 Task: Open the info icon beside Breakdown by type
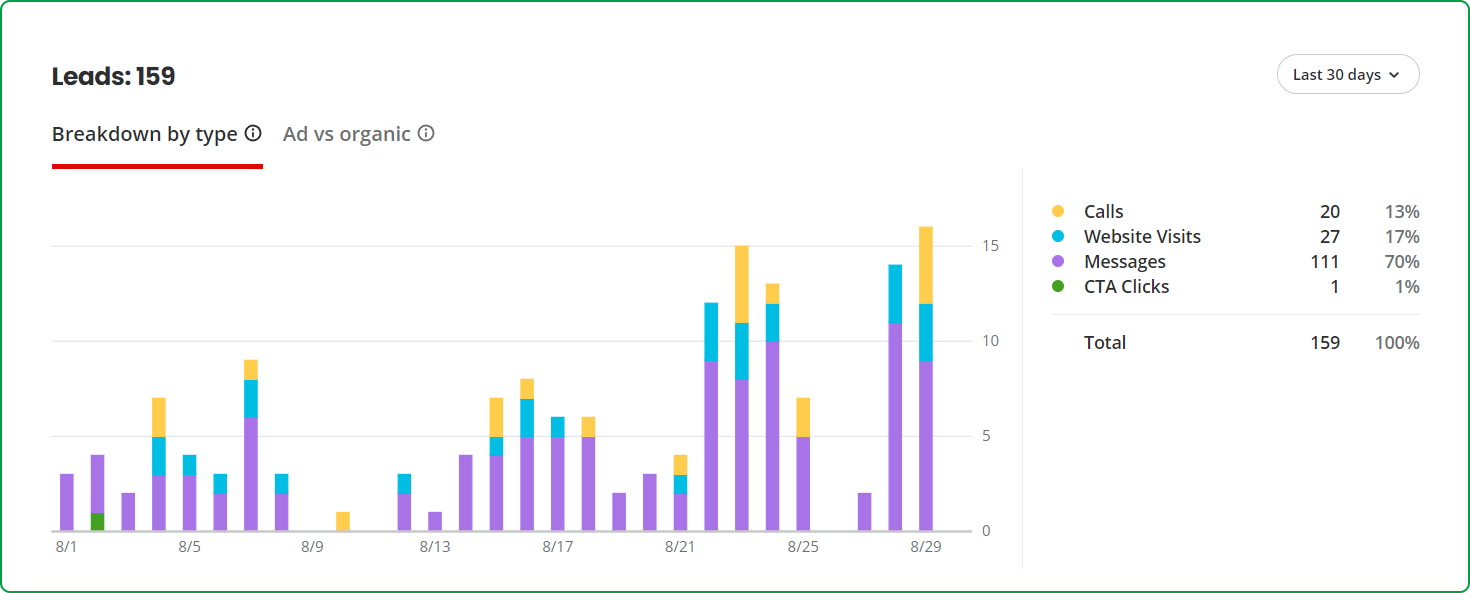click(253, 133)
